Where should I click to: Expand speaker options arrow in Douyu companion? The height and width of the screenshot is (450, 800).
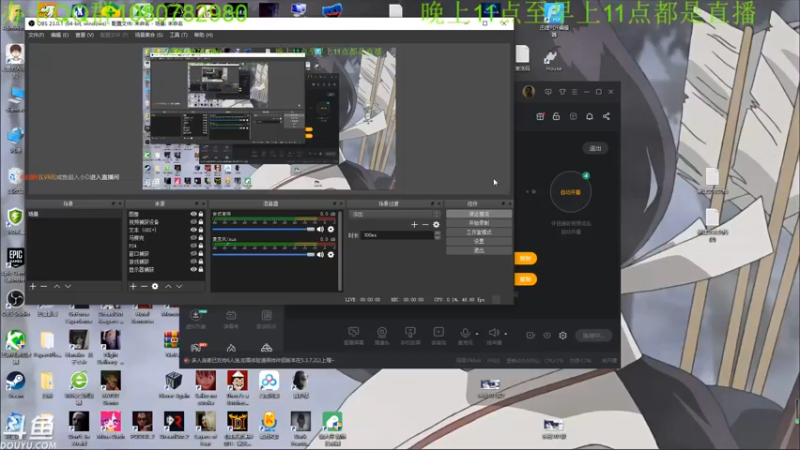(506, 334)
